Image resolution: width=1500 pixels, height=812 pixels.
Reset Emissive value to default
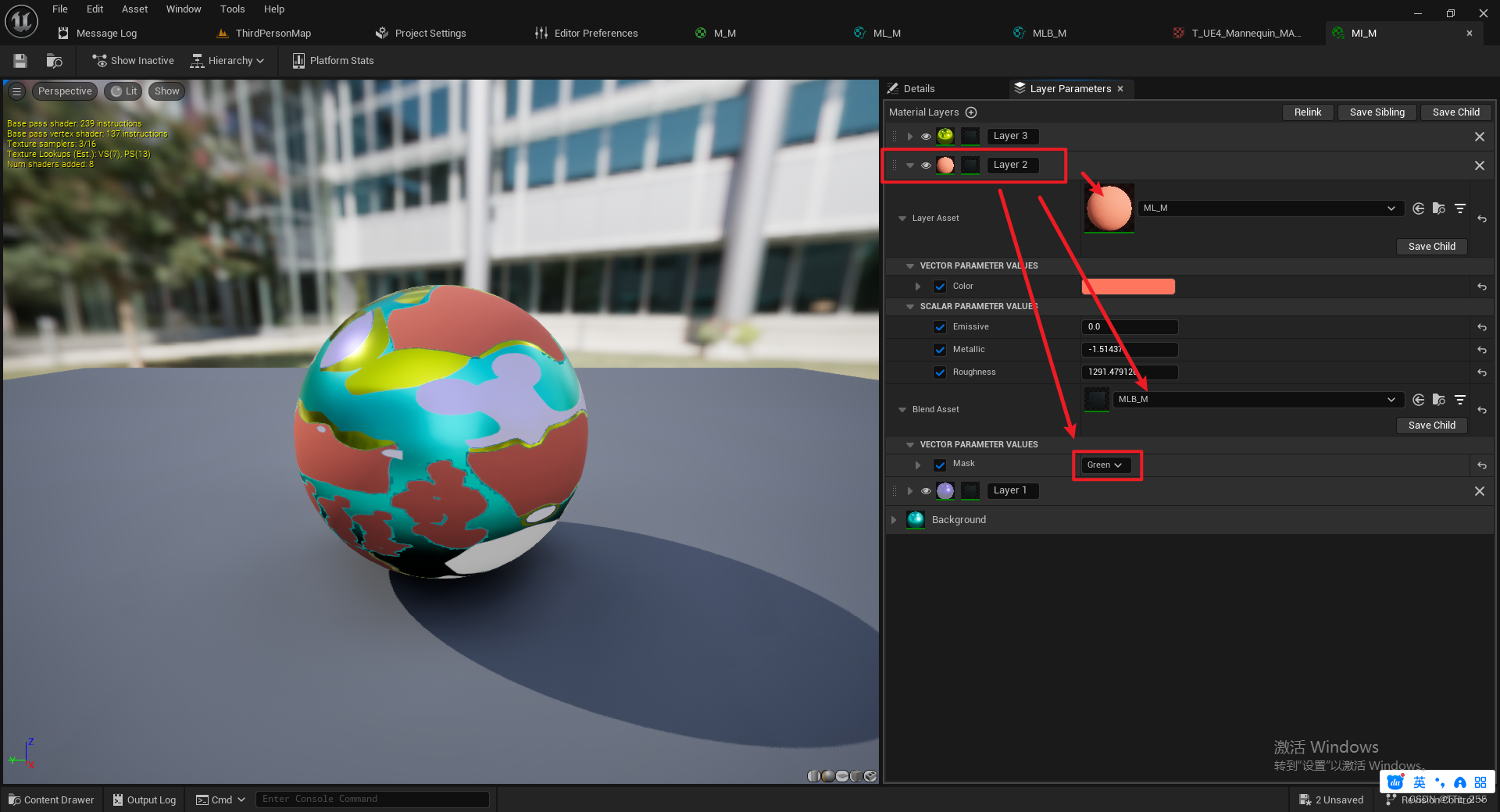click(1482, 328)
